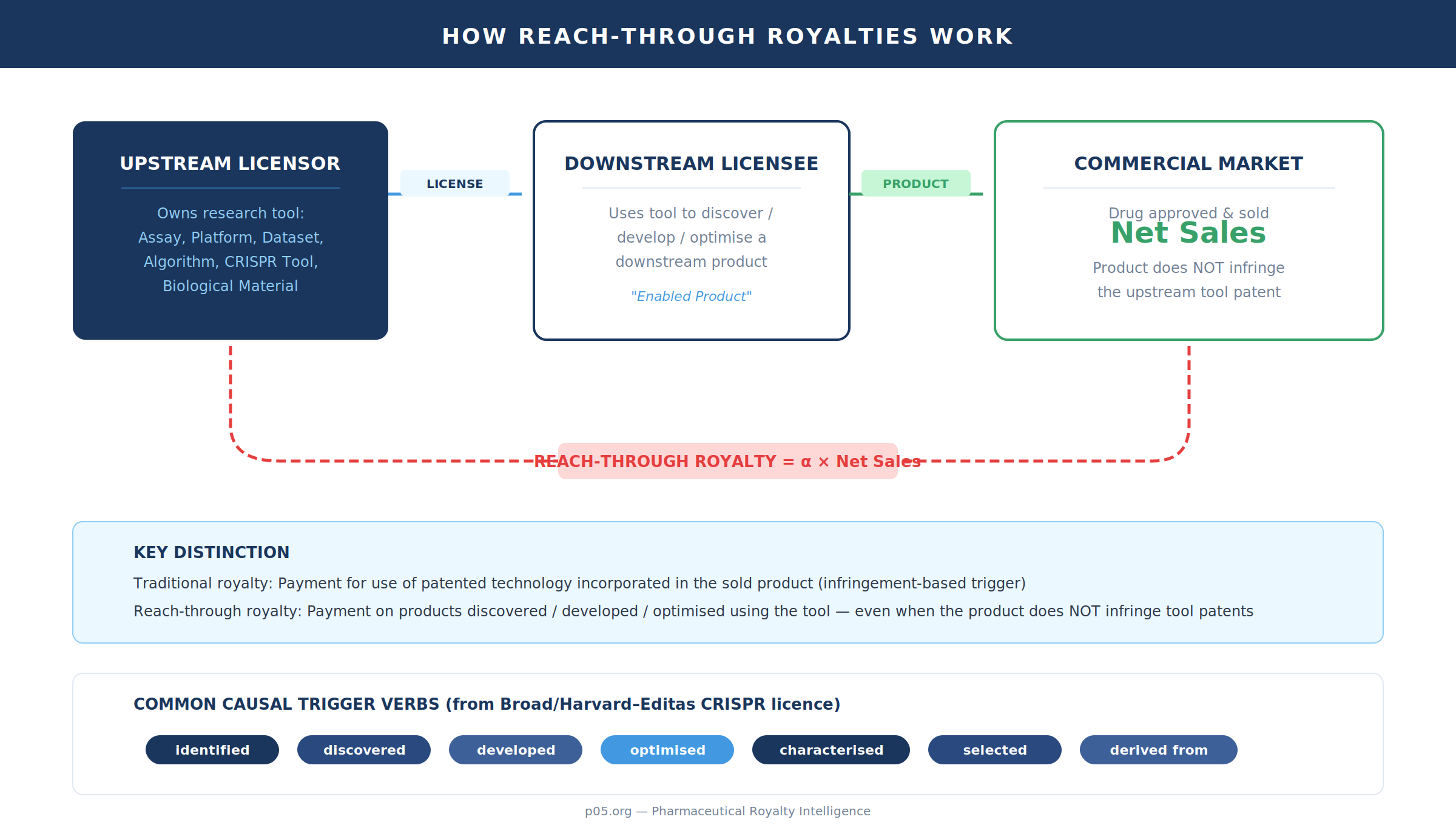Image resolution: width=1456 pixels, height=825 pixels.
Task: Choose the 'selected' verb pill
Action: 995,750
